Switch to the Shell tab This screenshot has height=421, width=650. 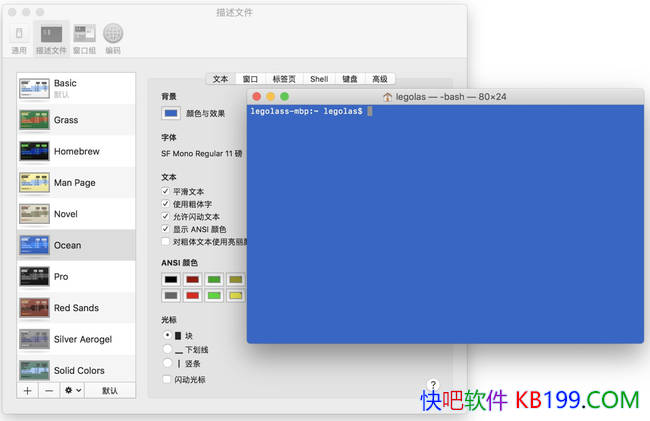318,78
